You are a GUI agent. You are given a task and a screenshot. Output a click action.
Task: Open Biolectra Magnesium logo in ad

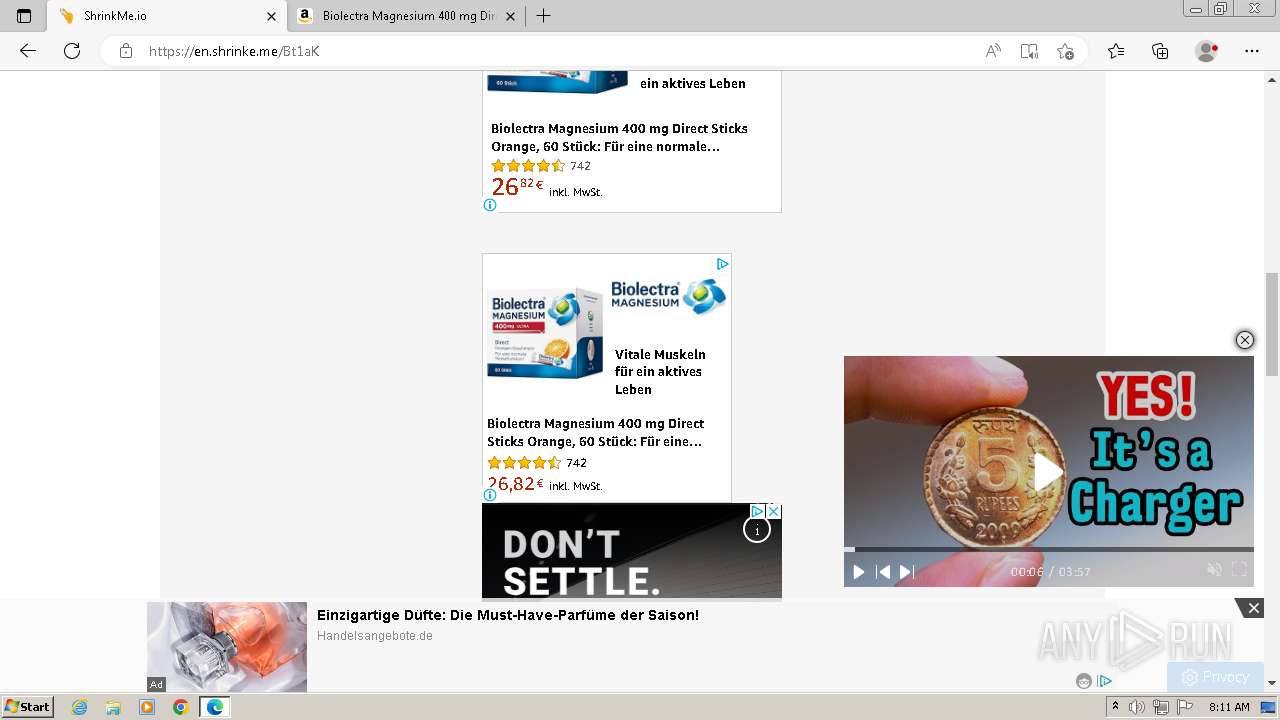click(668, 296)
